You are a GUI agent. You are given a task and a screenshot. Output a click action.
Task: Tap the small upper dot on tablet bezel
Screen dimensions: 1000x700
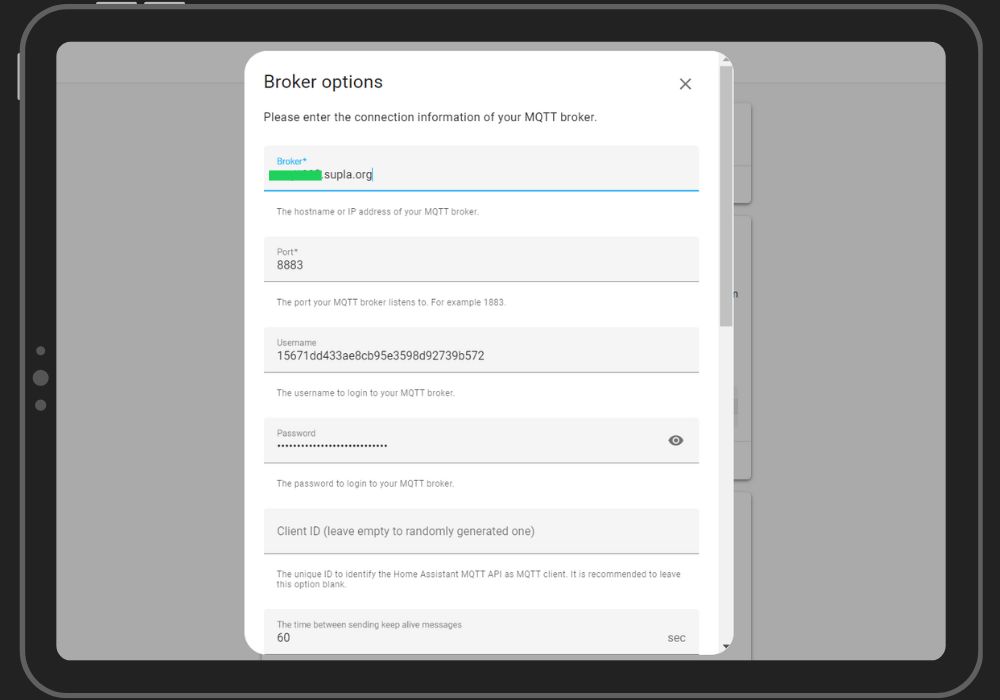click(x=41, y=351)
